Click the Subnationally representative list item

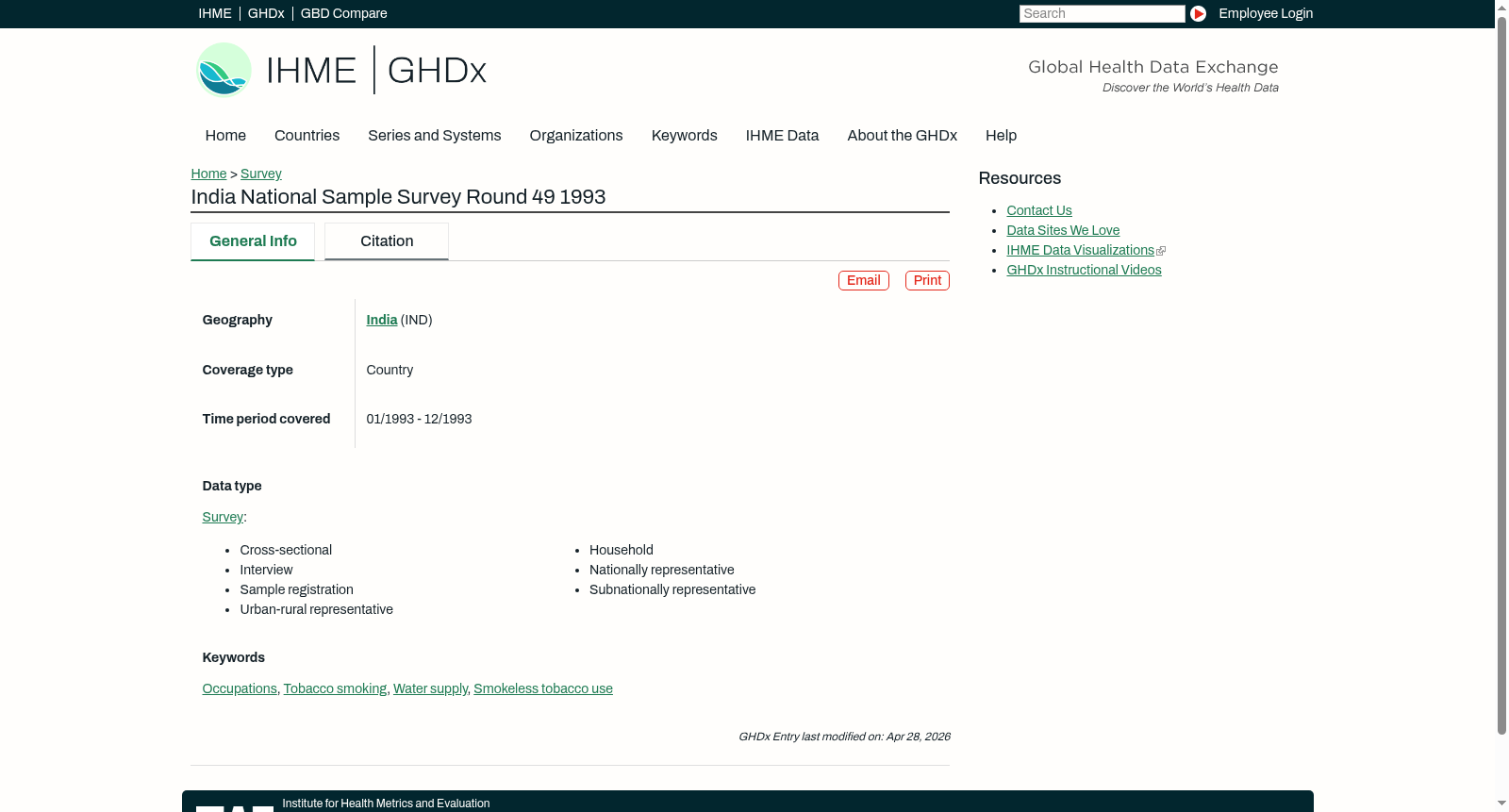(x=672, y=589)
